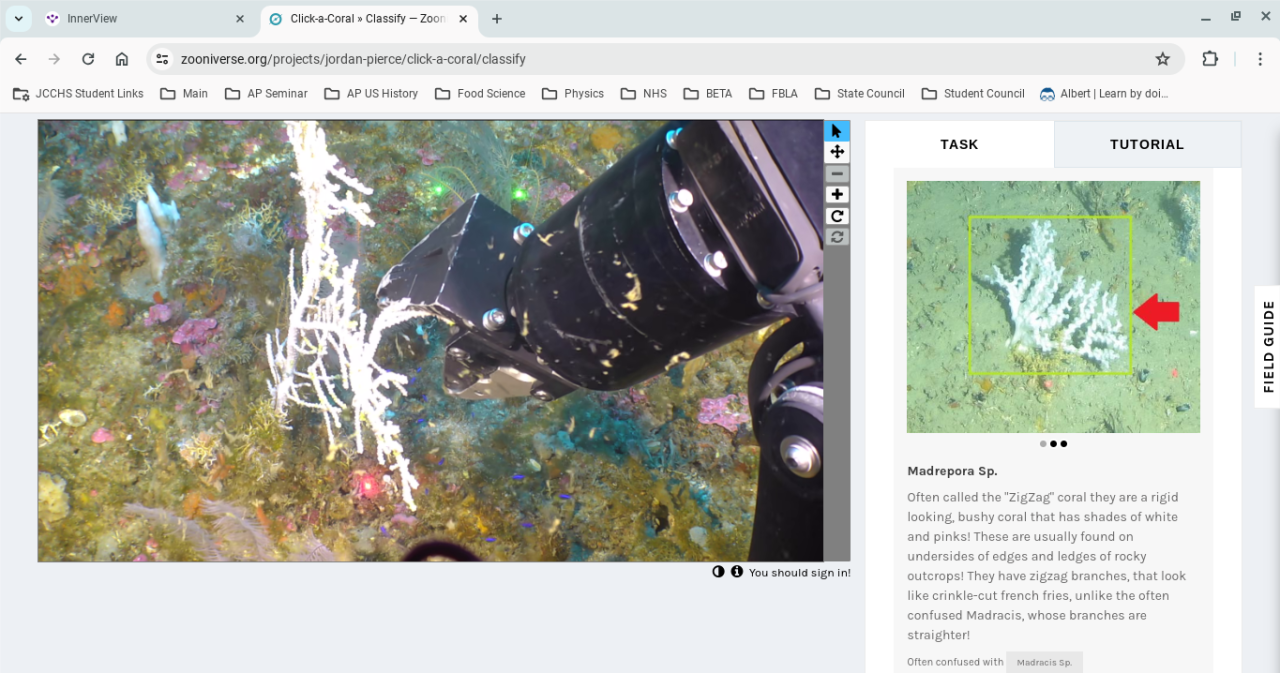
Task: Click the Madrepora example coral thumbnail
Action: click(1053, 307)
